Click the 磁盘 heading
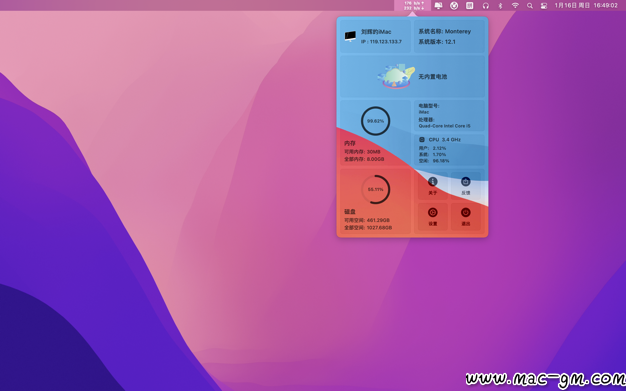Viewport: 626px width, 391px height. point(350,212)
